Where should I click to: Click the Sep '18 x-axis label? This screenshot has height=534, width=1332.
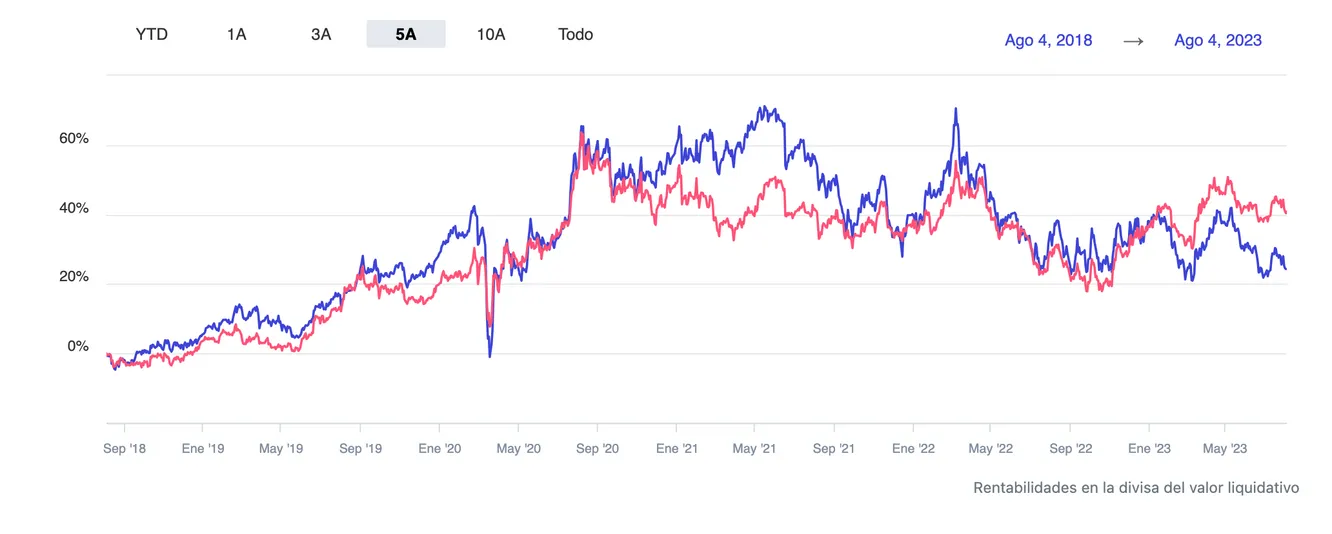click(x=124, y=449)
